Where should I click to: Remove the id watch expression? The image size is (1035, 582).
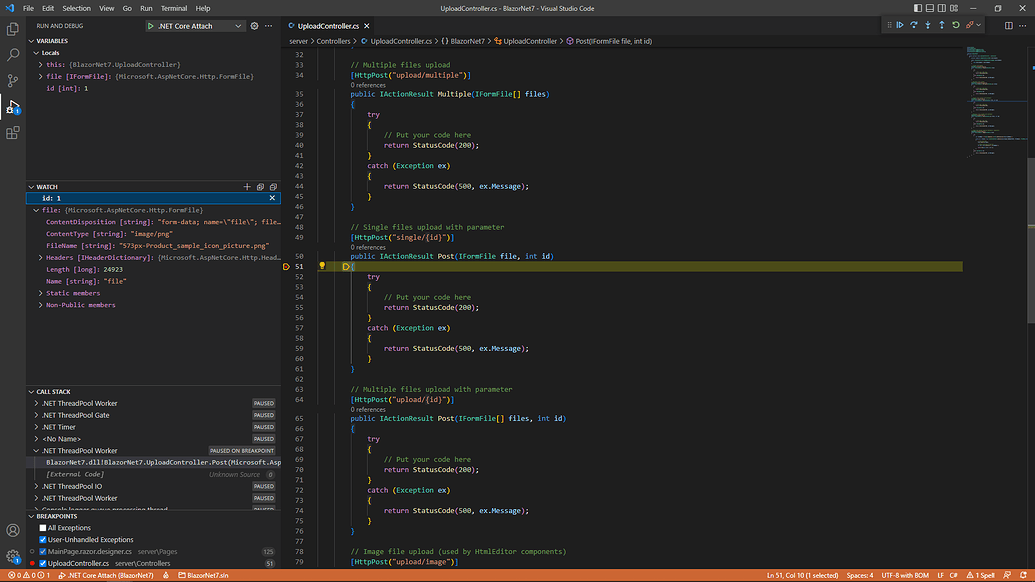(272, 198)
